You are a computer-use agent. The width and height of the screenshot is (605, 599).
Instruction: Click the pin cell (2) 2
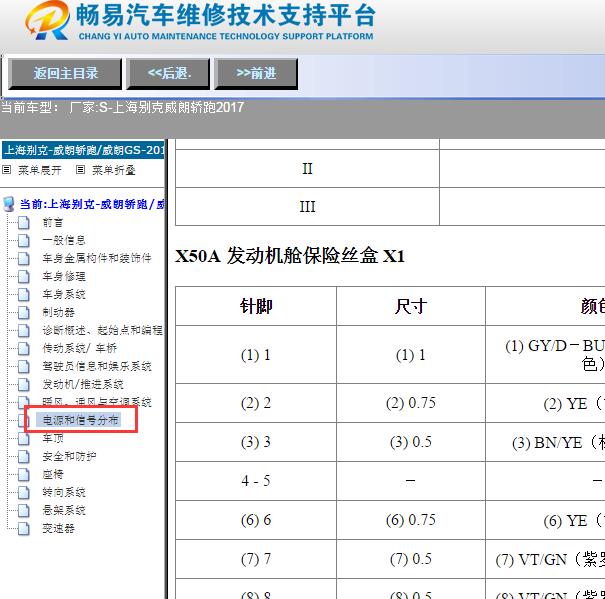coord(256,403)
